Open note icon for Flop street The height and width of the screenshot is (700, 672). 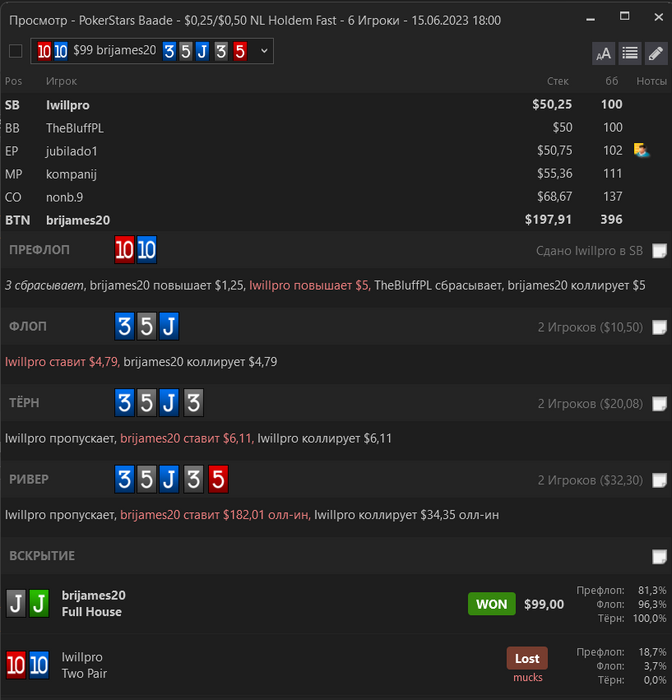659,327
